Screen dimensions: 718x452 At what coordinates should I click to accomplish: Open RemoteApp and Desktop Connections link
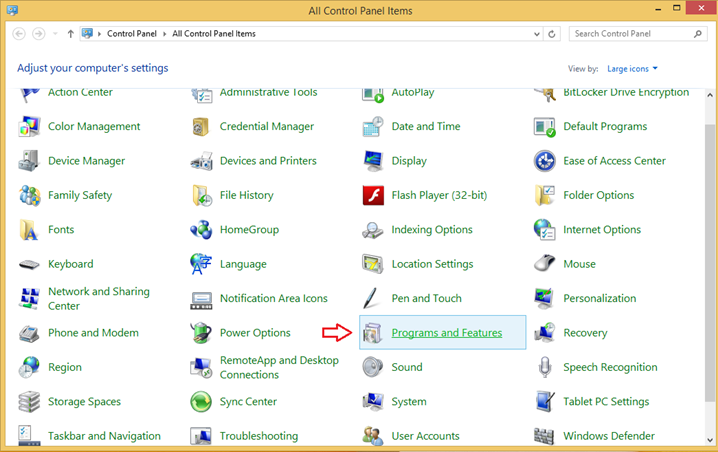(x=279, y=367)
